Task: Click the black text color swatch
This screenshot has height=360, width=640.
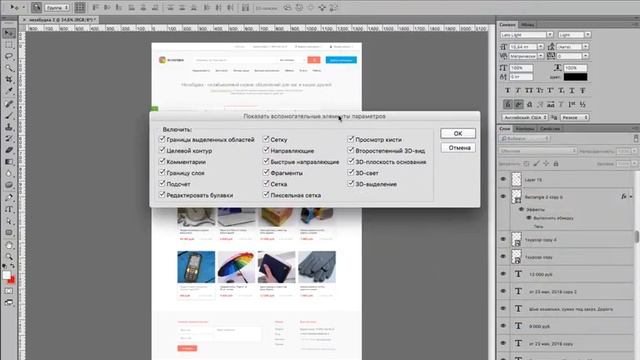Action: pos(575,77)
